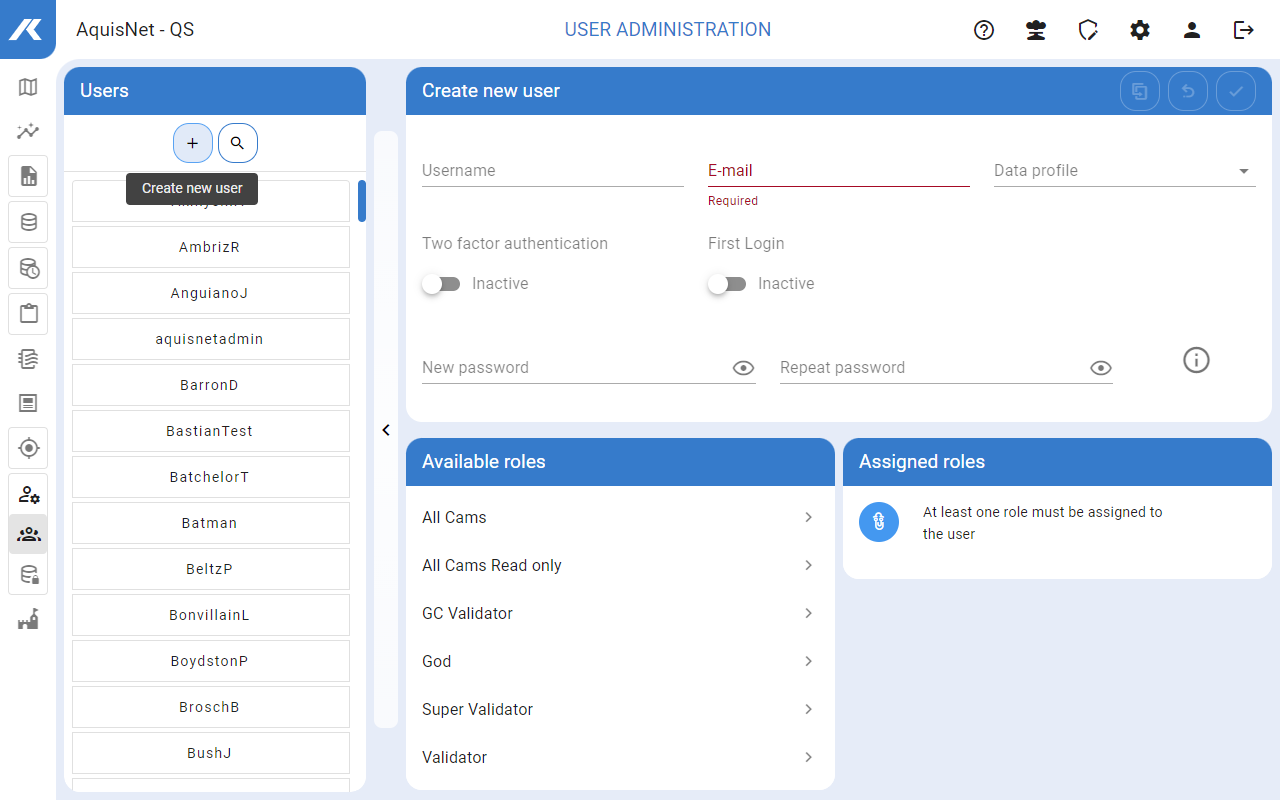1280x800 pixels.
Task: Select user aquisnetadmin from list
Action: [x=210, y=339]
